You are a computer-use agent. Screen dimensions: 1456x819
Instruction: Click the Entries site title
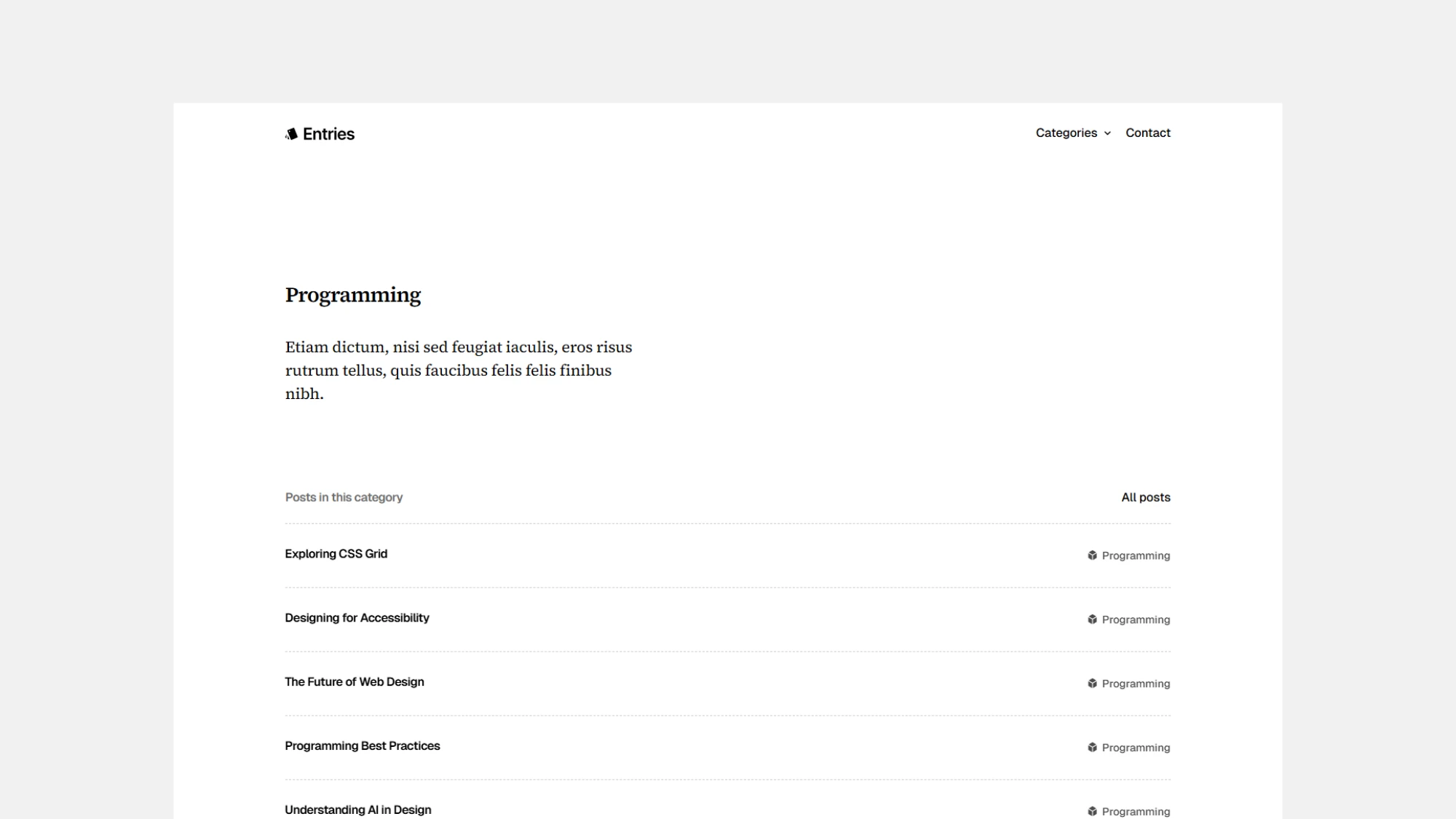[328, 133]
